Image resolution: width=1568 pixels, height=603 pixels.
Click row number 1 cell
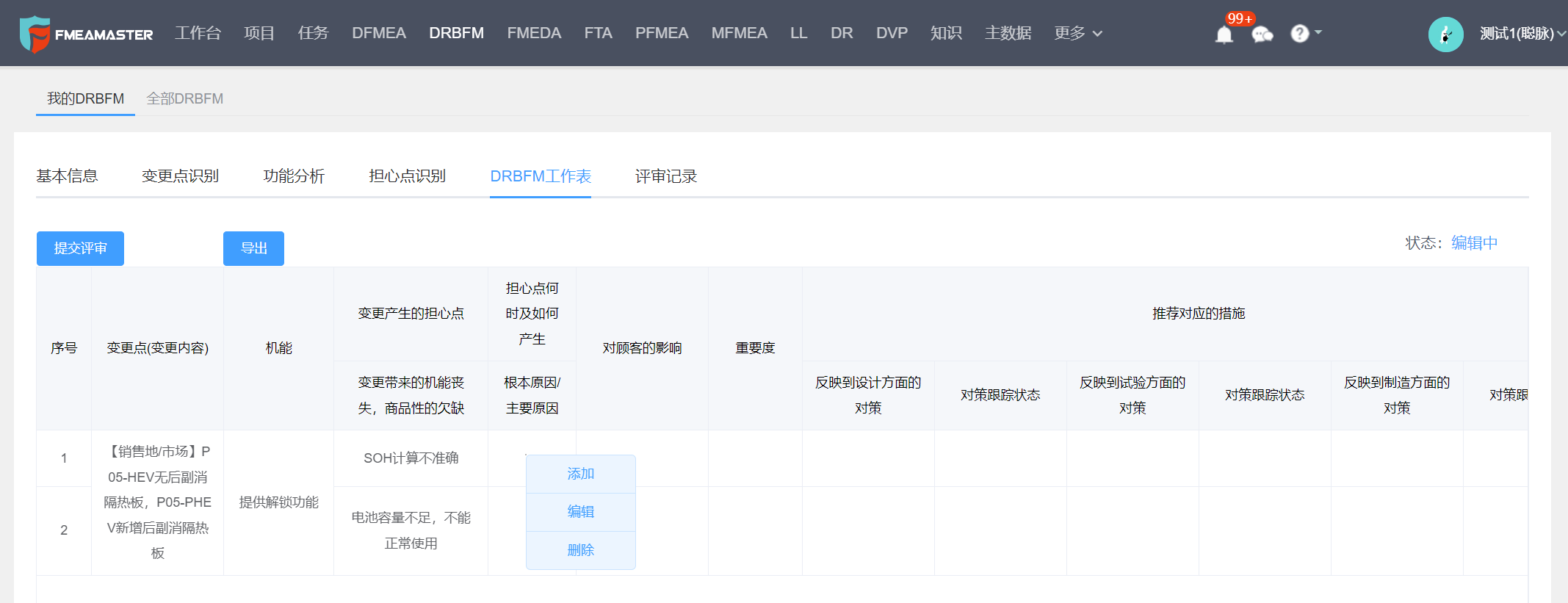pos(64,458)
